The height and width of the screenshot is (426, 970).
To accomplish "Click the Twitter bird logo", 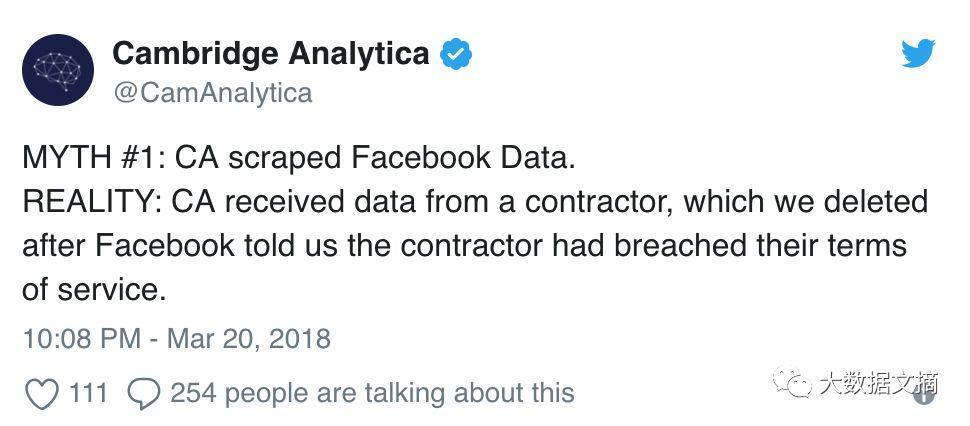I will [918, 54].
